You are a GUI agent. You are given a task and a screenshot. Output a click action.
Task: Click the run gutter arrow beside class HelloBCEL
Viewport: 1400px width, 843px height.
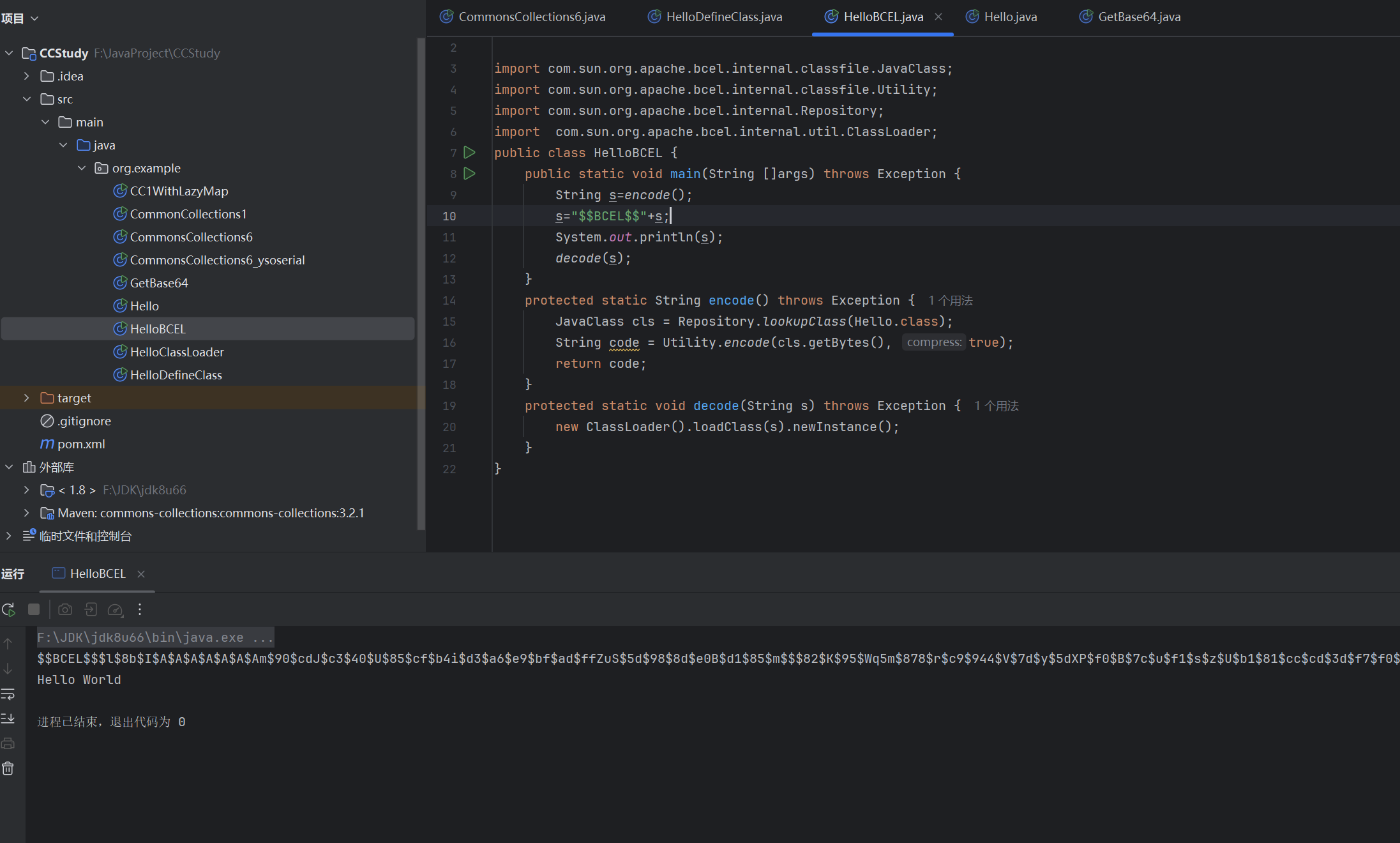[469, 153]
